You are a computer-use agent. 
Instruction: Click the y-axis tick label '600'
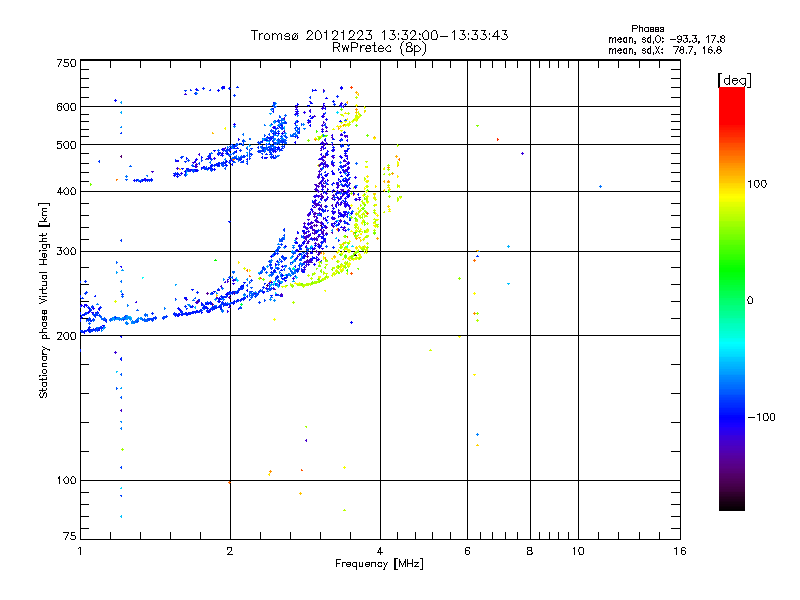(66, 107)
